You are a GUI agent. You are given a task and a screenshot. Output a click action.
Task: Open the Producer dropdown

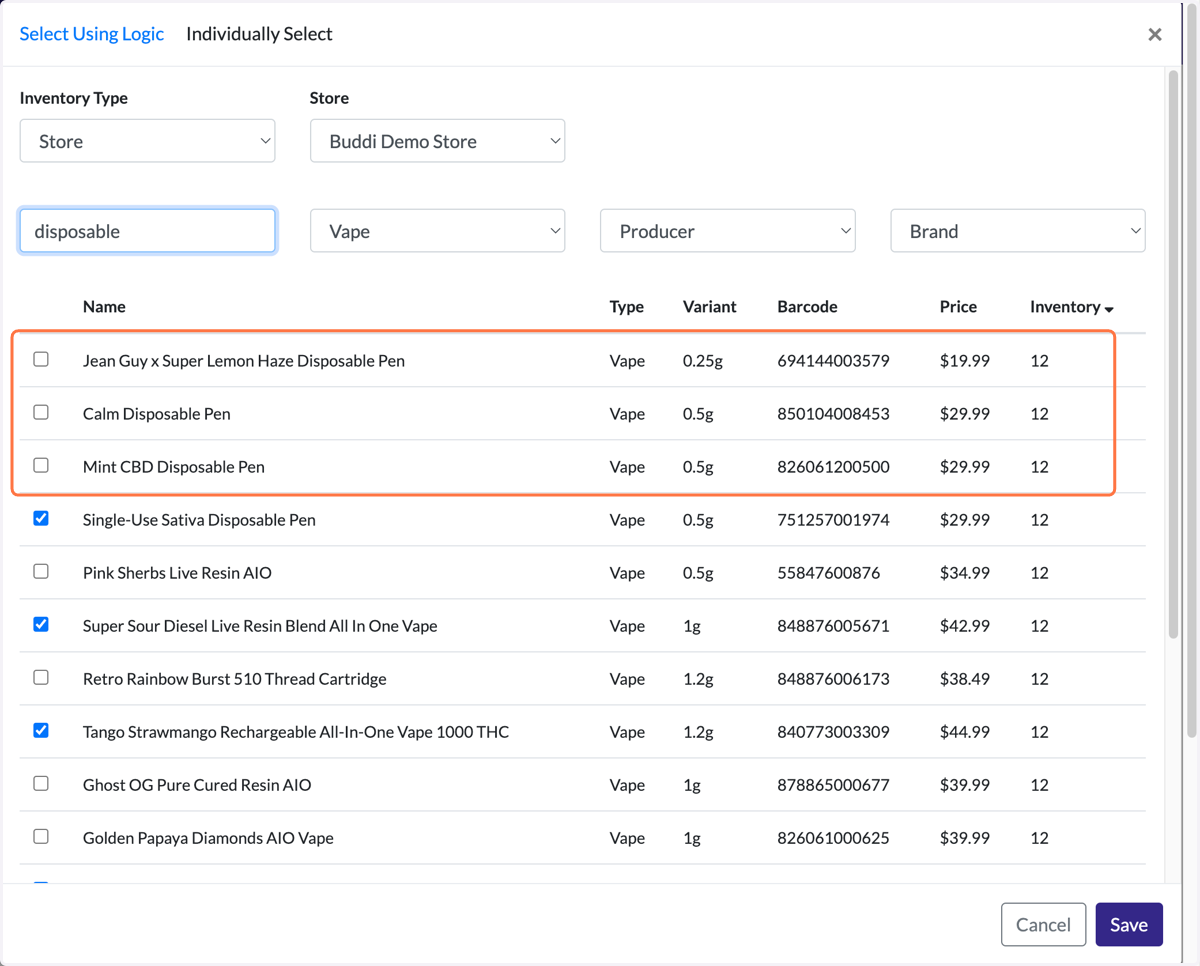[x=727, y=231]
